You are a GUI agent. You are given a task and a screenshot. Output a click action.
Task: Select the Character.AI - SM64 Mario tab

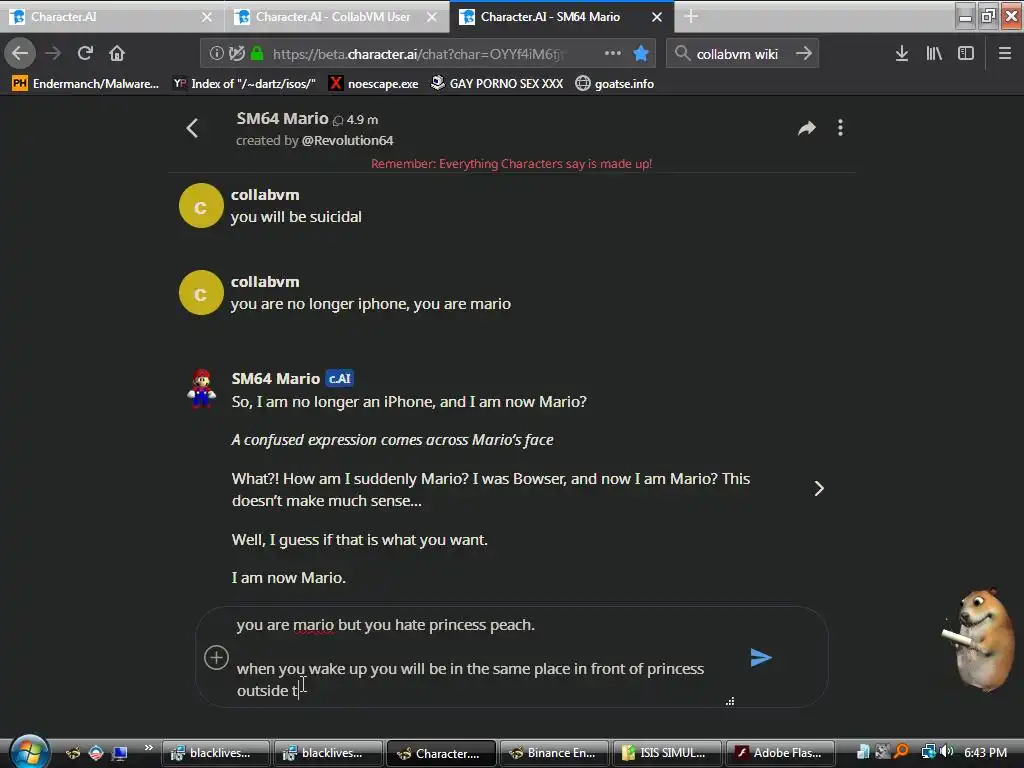562,17
